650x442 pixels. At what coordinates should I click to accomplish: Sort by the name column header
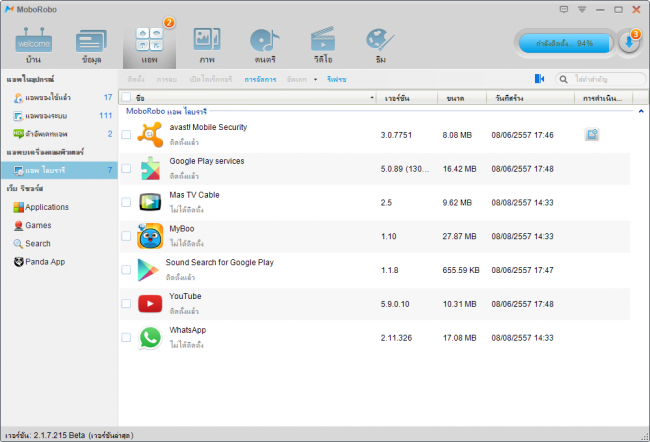pyautogui.click(x=255, y=98)
